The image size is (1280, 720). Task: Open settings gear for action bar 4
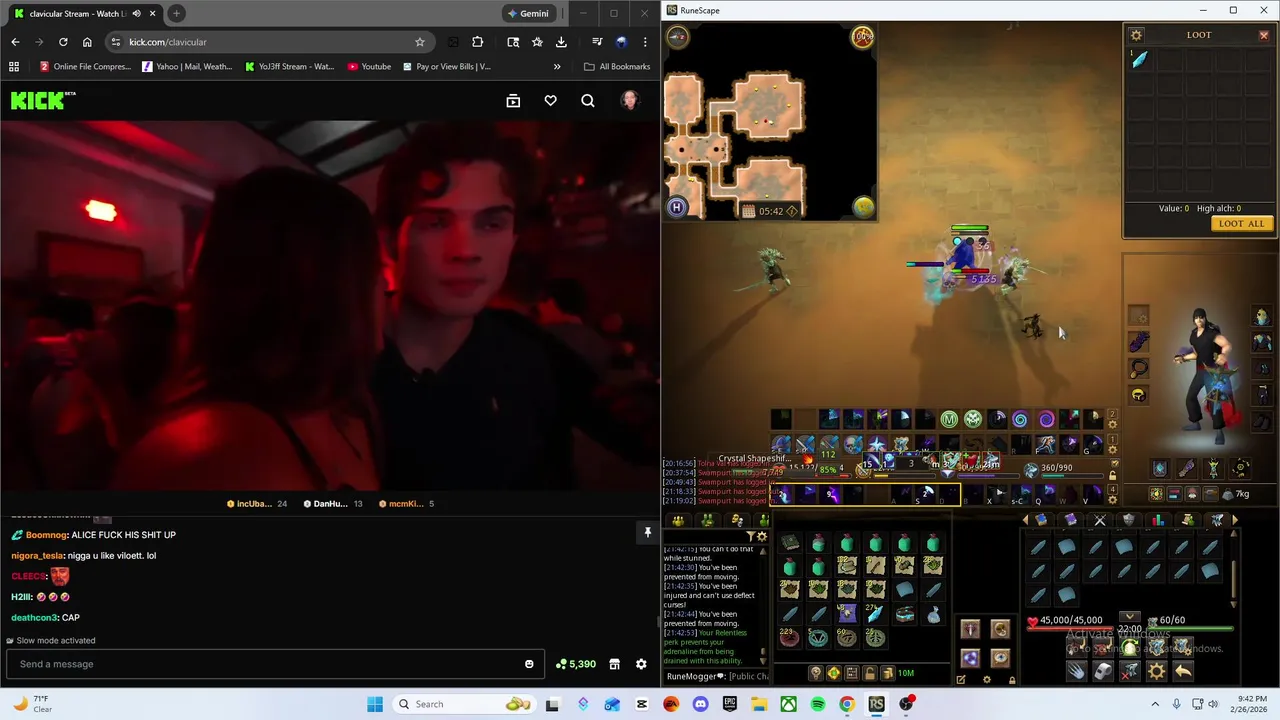coord(1112,500)
